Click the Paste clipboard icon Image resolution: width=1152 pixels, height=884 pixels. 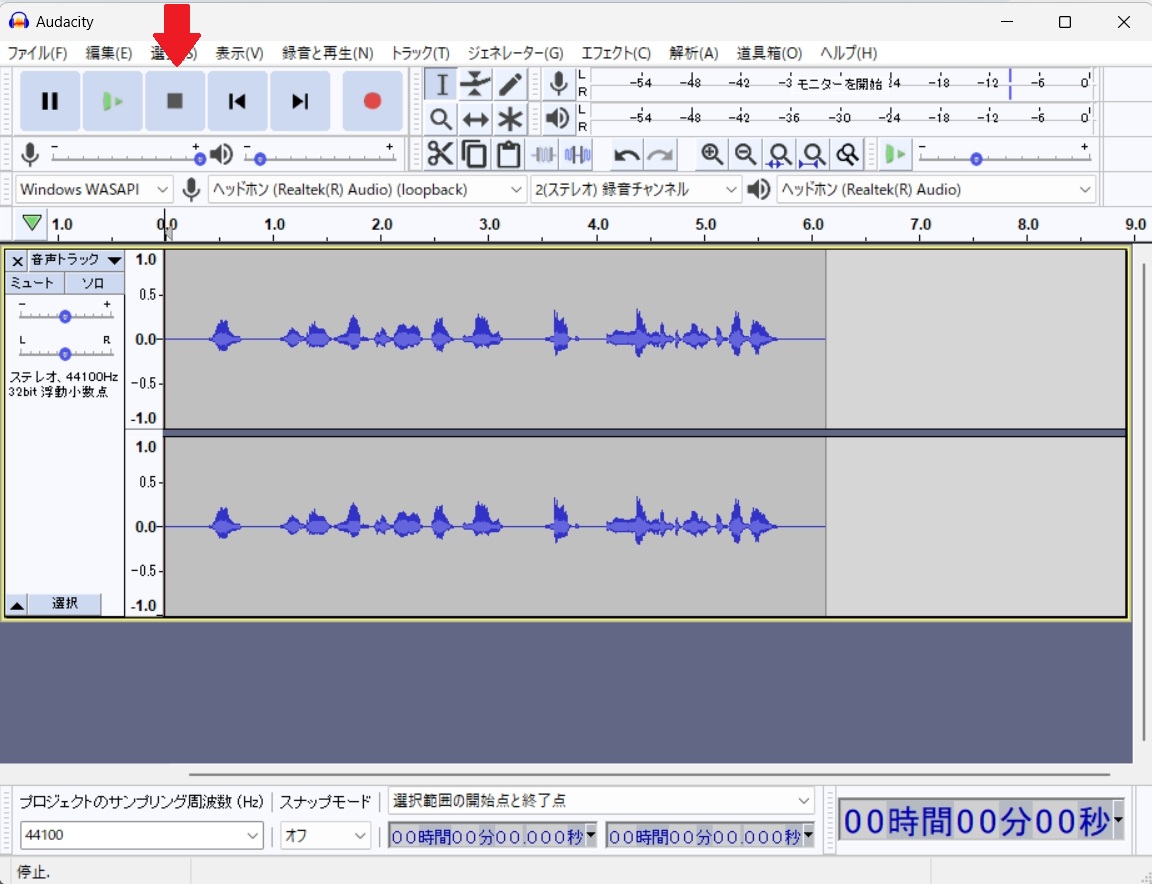click(508, 154)
